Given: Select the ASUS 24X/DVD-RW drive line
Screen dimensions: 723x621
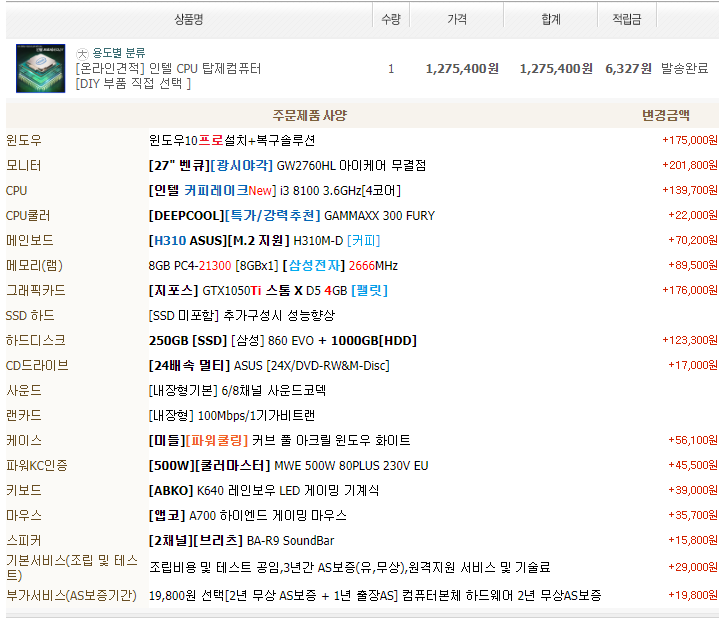Looking at the screenshot, I should pos(269,366).
